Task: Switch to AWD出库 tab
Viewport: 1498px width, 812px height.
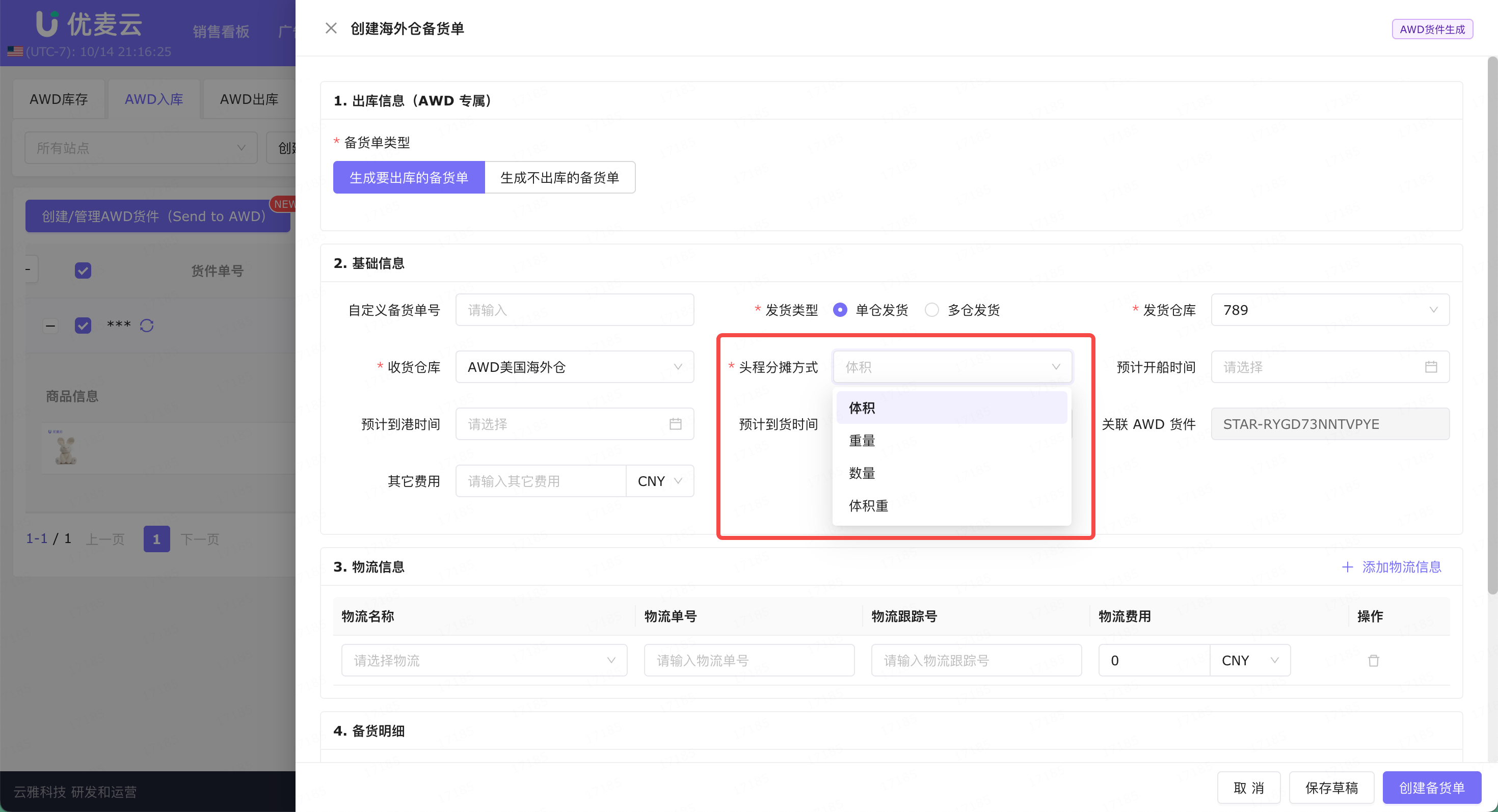Action: pyautogui.click(x=249, y=99)
